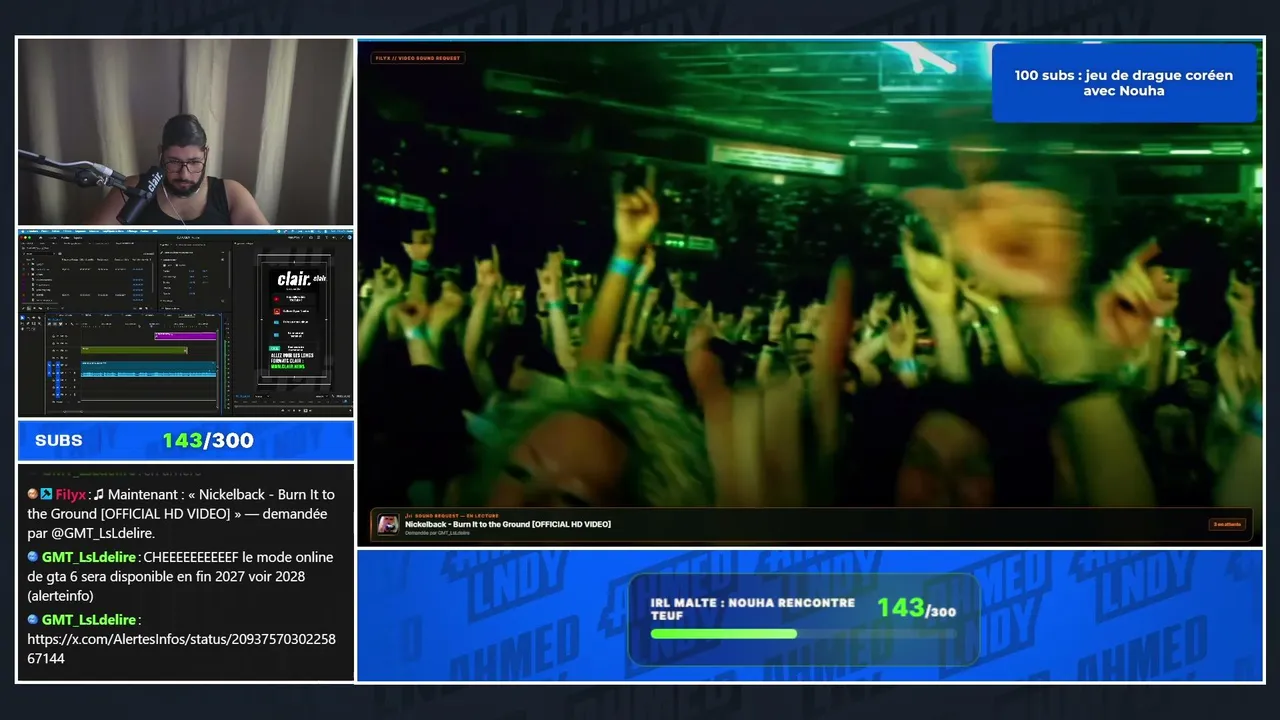The width and height of the screenshot is (1280, 720).
Task: Click the "100 subs : jeu de drague coréen" banner
Action: [1124, 83]
